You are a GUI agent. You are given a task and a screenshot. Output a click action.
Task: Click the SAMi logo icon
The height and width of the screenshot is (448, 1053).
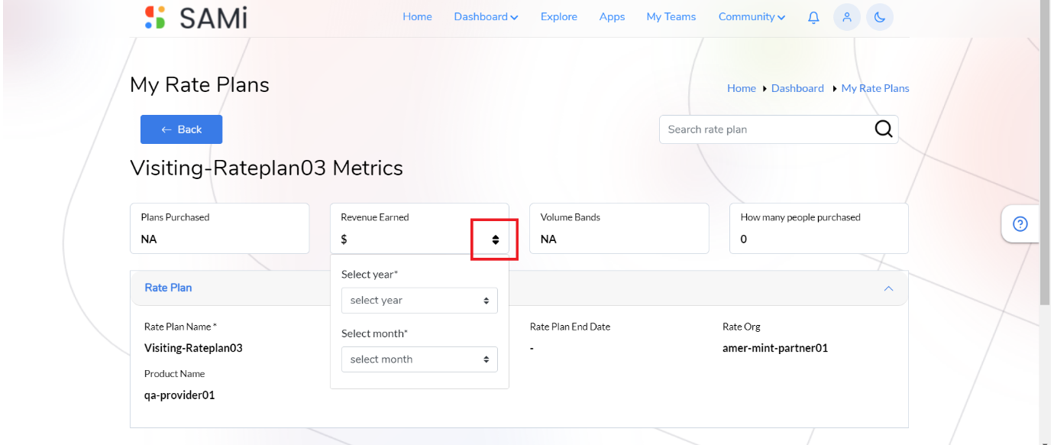[155, 17]
